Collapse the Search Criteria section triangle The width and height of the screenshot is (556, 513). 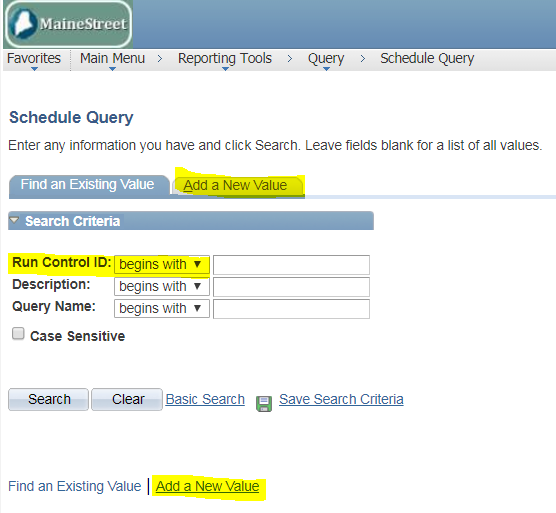(x=14, y=221)
